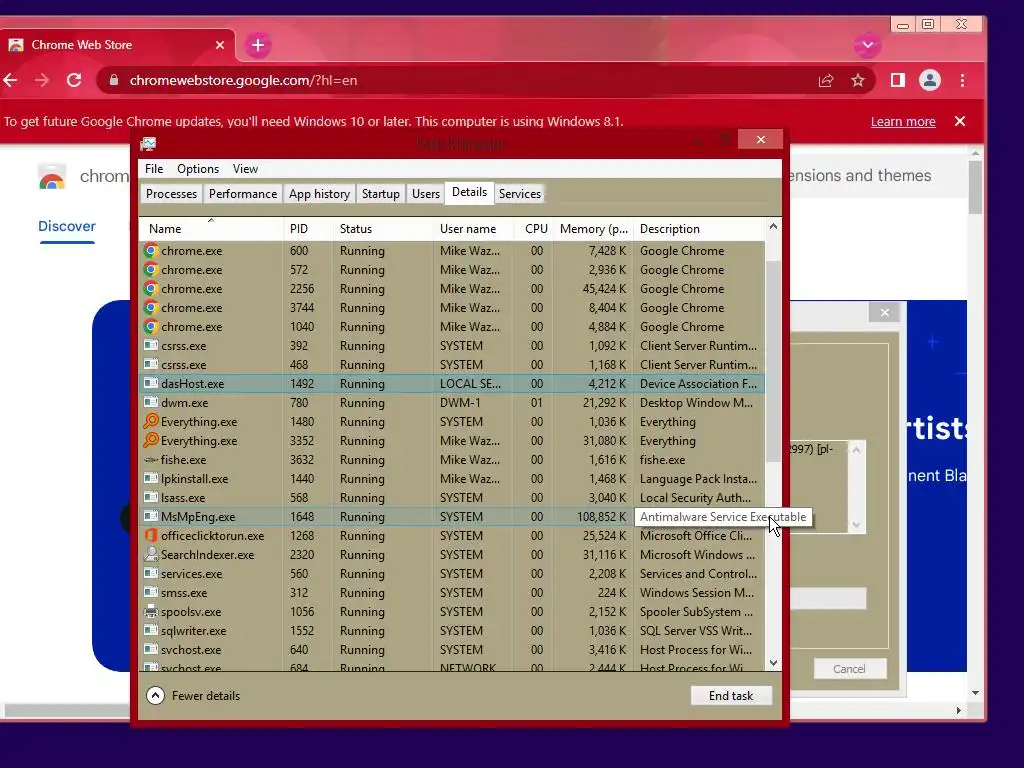This screenshot has width=1024, height=768.
Task: Close the Chrome Web Store tab
Action: pyautogui.click(x=220, y=45)
